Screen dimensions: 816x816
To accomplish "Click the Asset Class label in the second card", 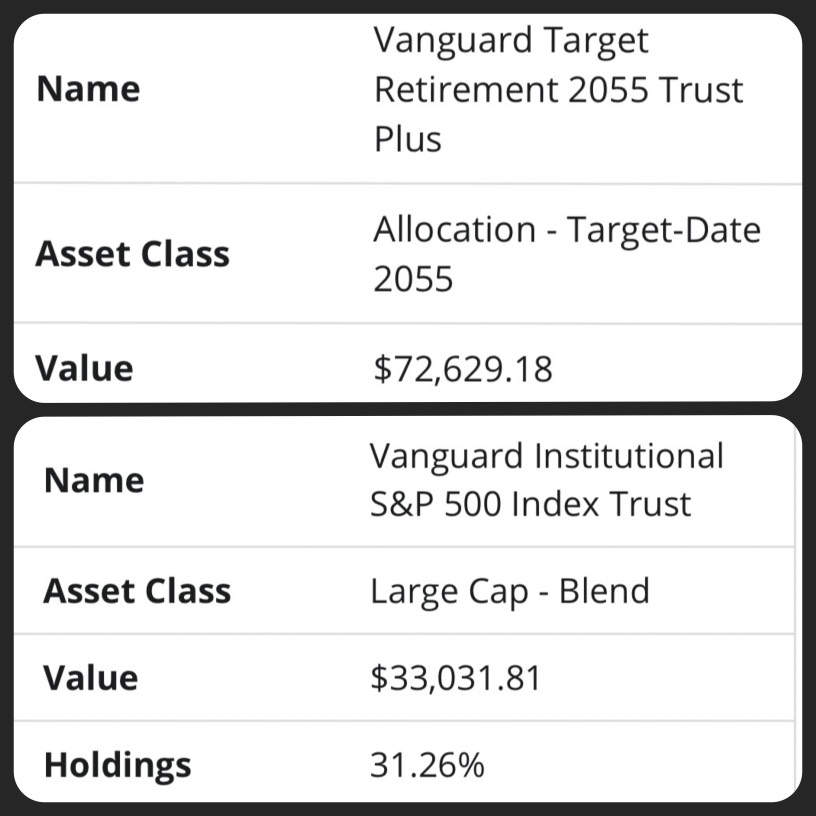I will coord(137,591).
